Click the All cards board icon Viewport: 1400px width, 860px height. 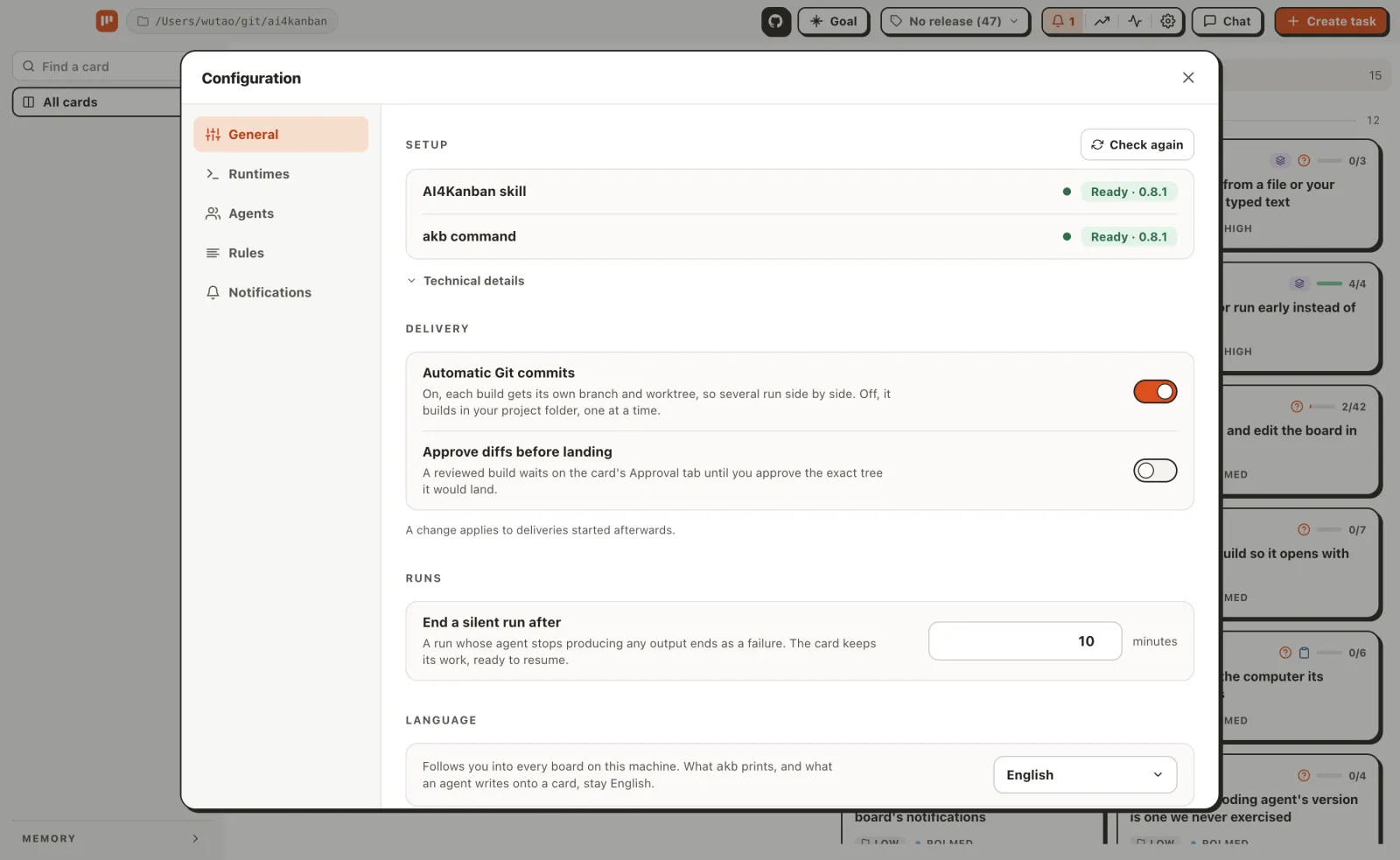(28, 102)
